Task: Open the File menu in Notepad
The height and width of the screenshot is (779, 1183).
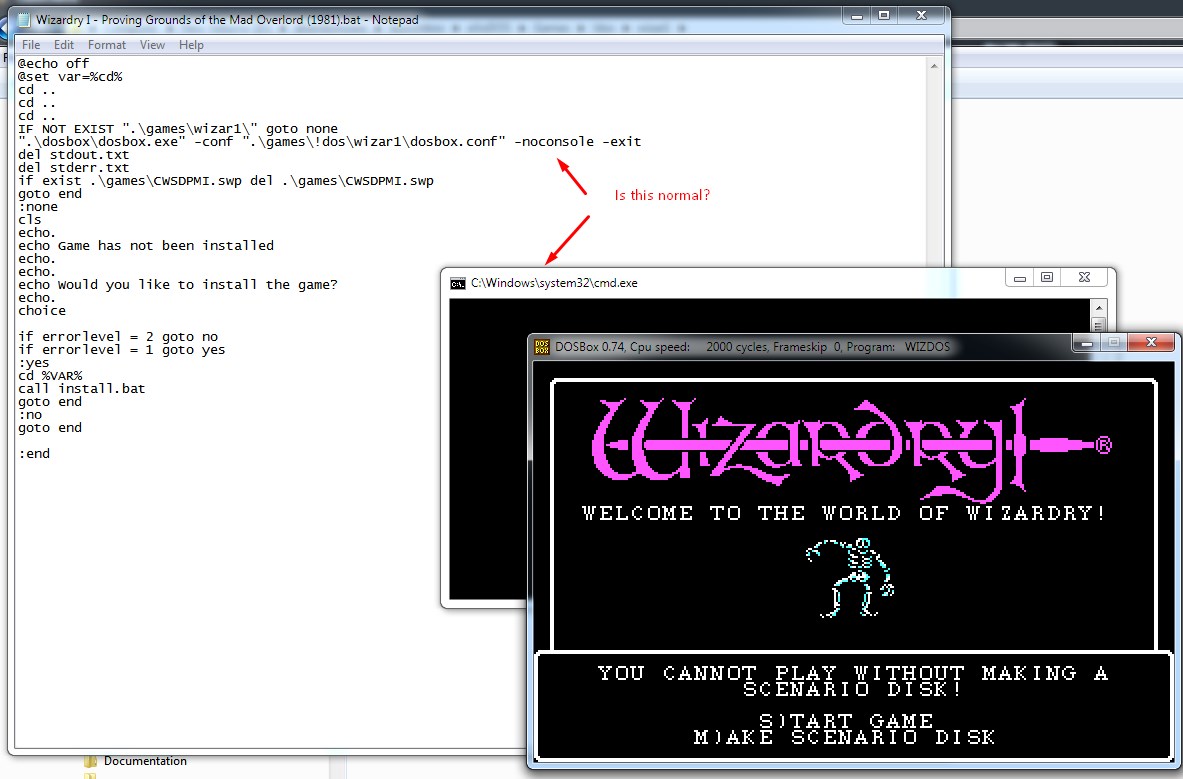Action: 31,45
